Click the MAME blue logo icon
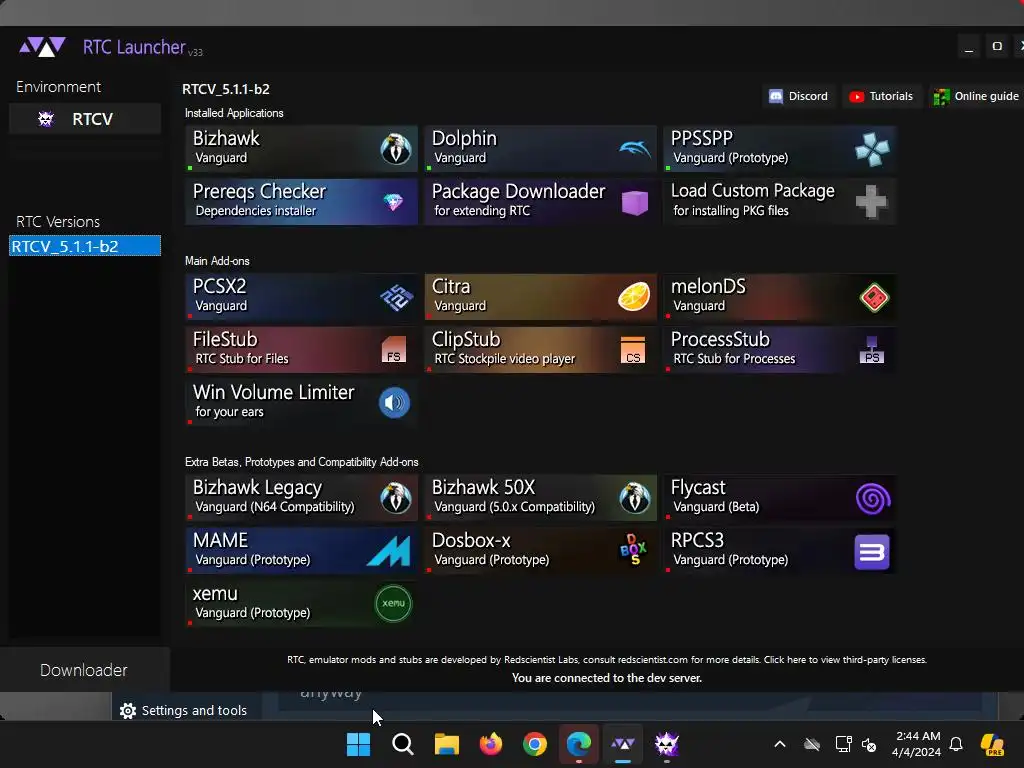This screenshot has height=768, width=1024. coord(389,551)
